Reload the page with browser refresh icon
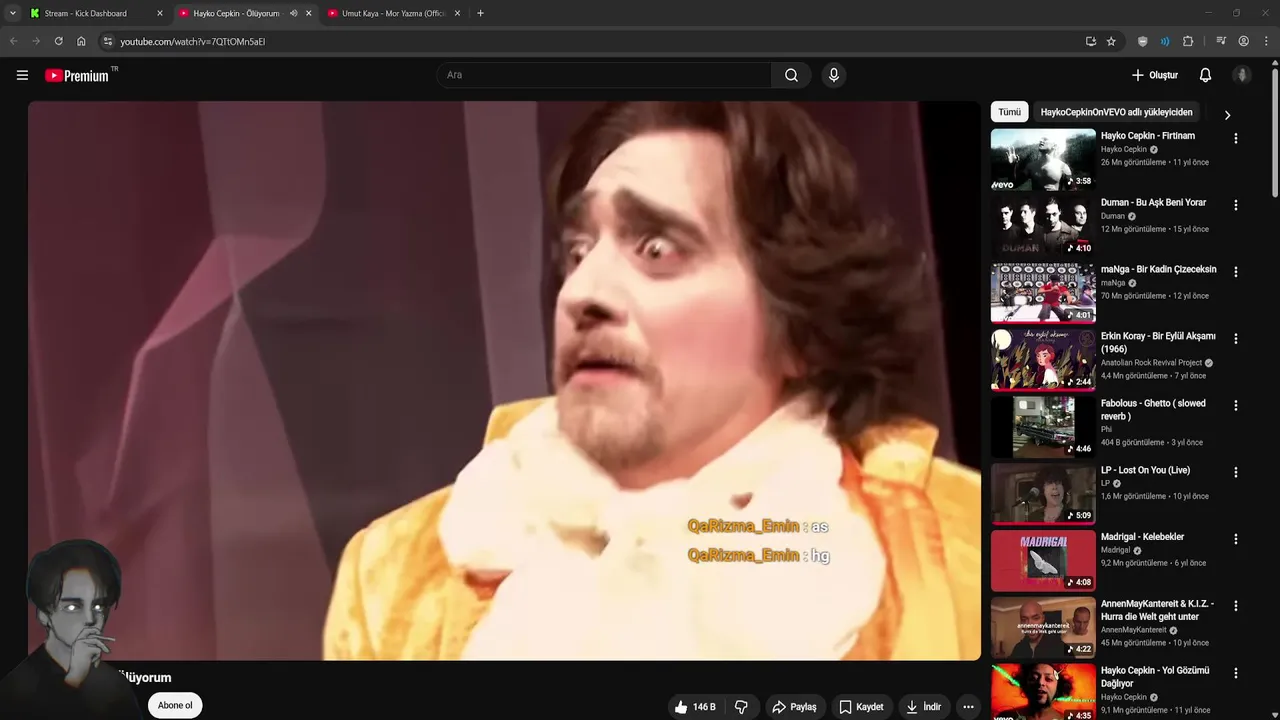The width and height of the screenshot is (1280, 720). (58, 41)
